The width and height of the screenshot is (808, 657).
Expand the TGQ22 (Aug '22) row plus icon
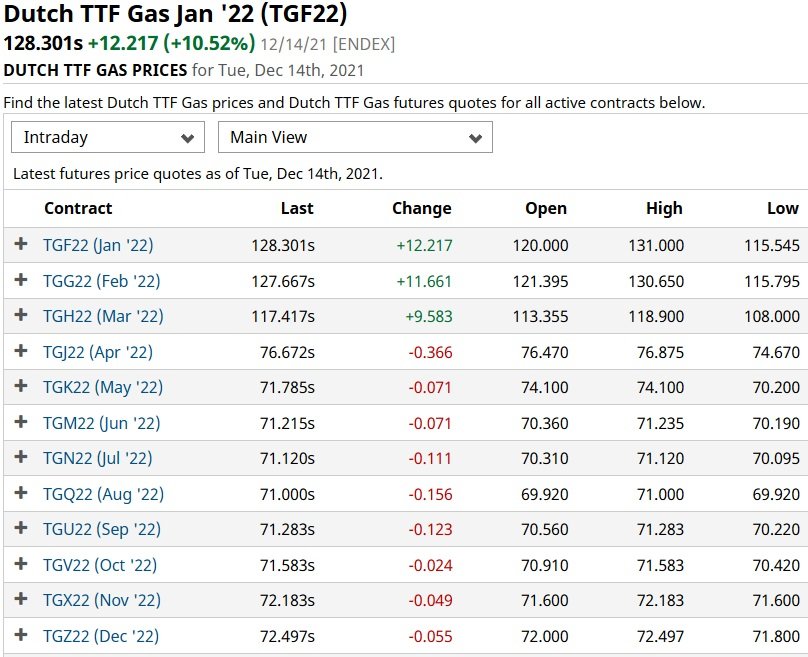click(x=21, y=493)
